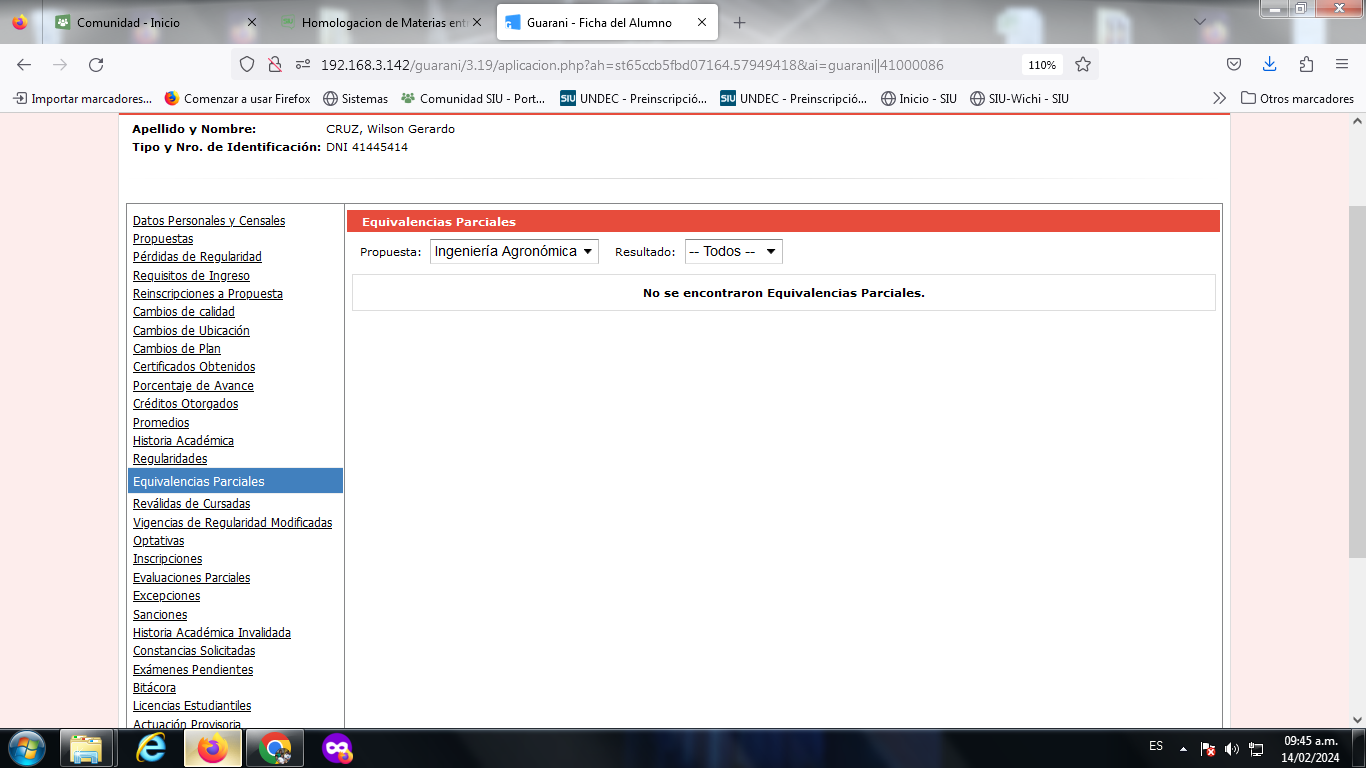Bookmark this page with the star icon
Viewport: 1366px width, 768px height.
tap(1083, 64)
